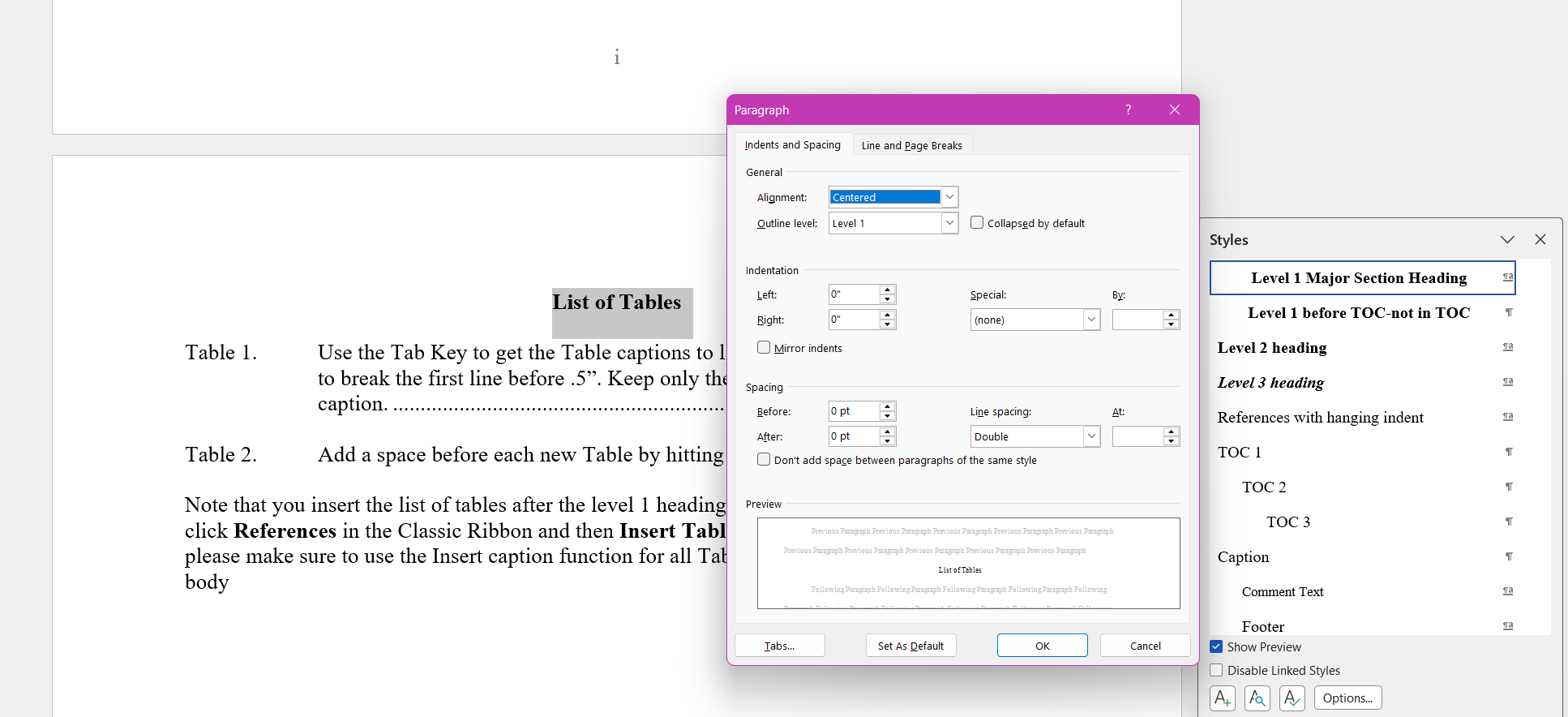
Task: Open the Special indentation dropdown
Action: tap(1091, 320)
